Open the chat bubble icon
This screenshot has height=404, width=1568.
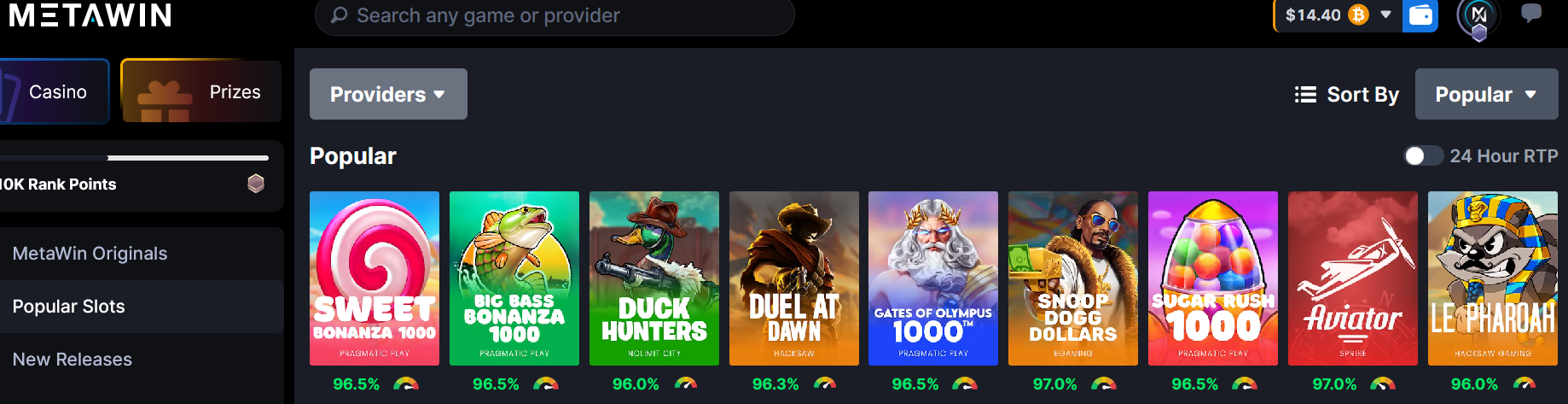point(1531,14)
